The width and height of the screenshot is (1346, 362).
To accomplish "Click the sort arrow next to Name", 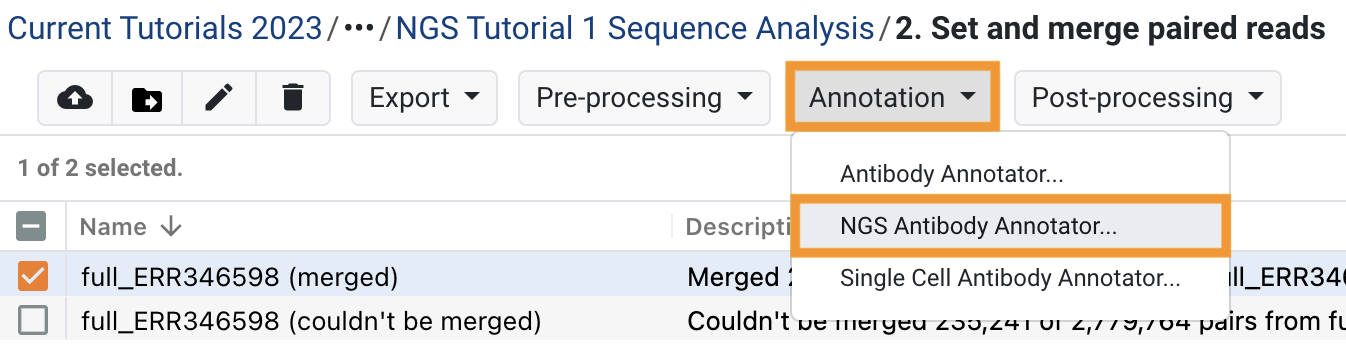I will tap(170, 227).
